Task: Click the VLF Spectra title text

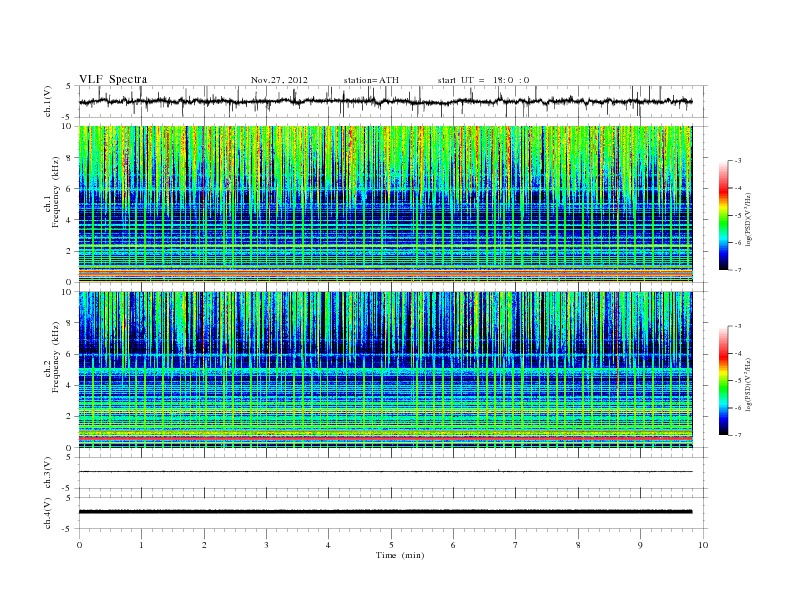Action: click(115, 79)
